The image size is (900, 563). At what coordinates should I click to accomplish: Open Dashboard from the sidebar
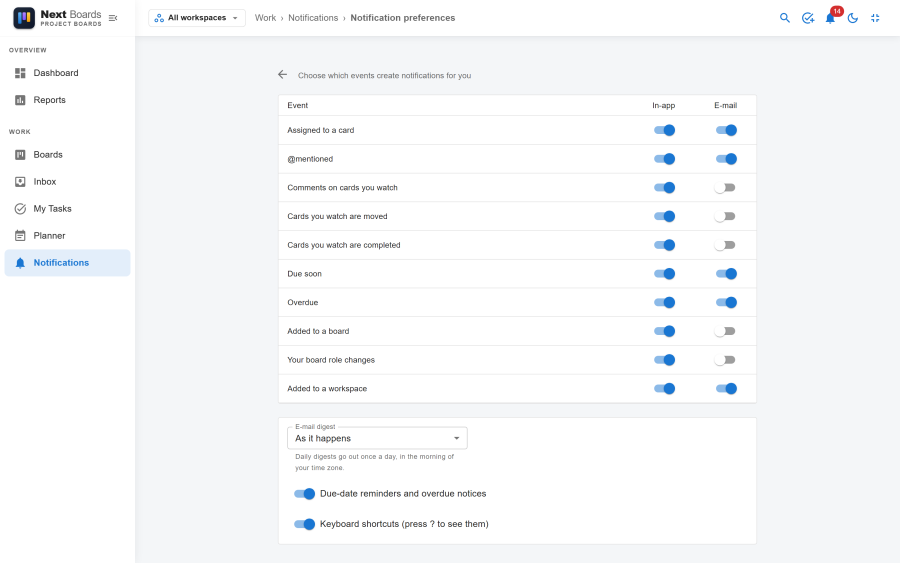(67, 73)
